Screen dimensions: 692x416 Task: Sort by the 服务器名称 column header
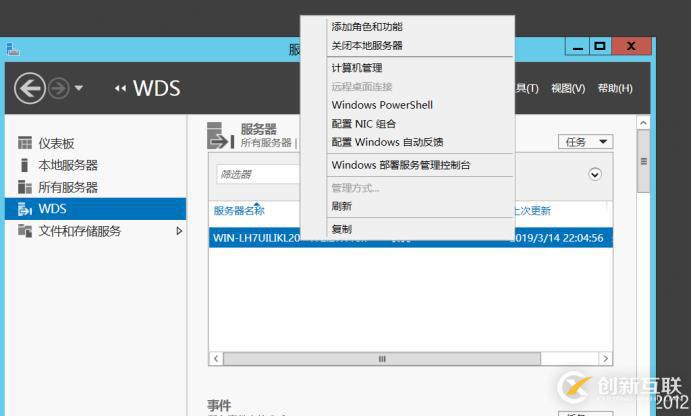239,211
